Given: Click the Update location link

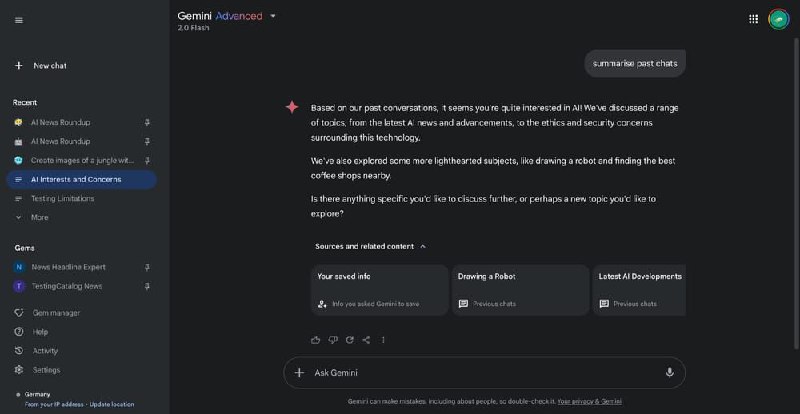Looking at the screenshot, I should (x=112, y=404).
